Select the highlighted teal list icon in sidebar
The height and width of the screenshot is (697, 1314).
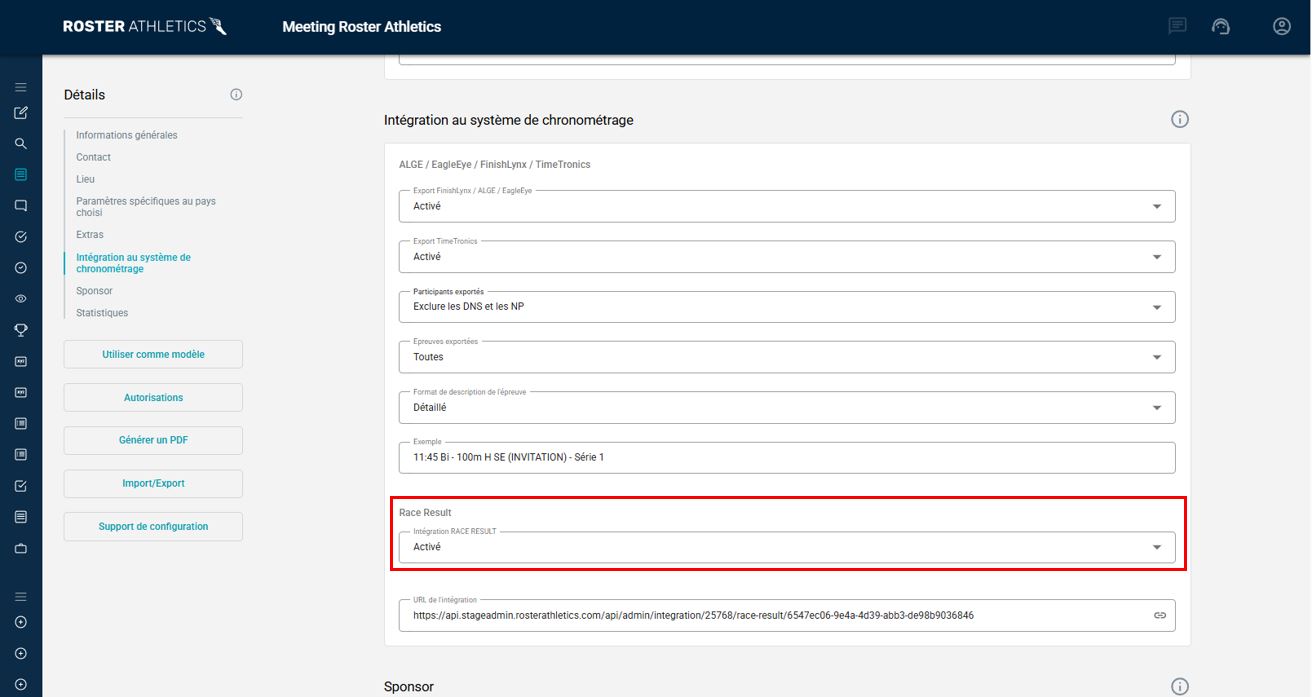tap(21, 175)
